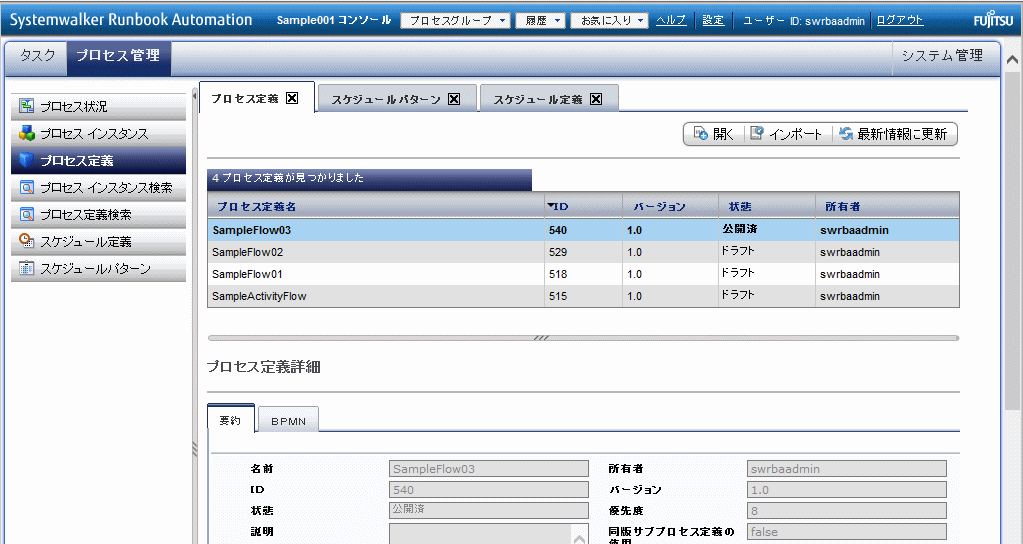This screenshot has height=544, width=1023.
Task: Click the 説明 text area scroll arrow
Action: click(x=579, y=538)
